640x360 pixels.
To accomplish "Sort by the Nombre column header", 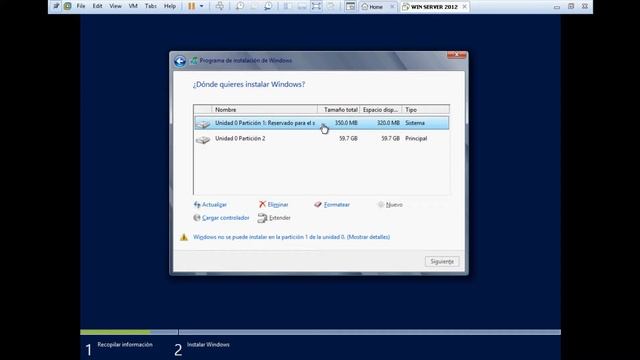I will click(x=264, y=110).
